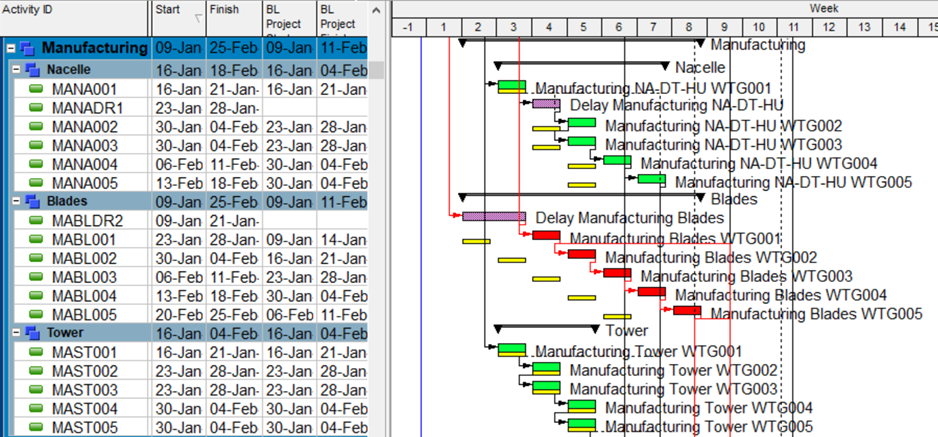938x437 pixels.
Task: Select the activity icon for MAST001
Action: [37, 352]
